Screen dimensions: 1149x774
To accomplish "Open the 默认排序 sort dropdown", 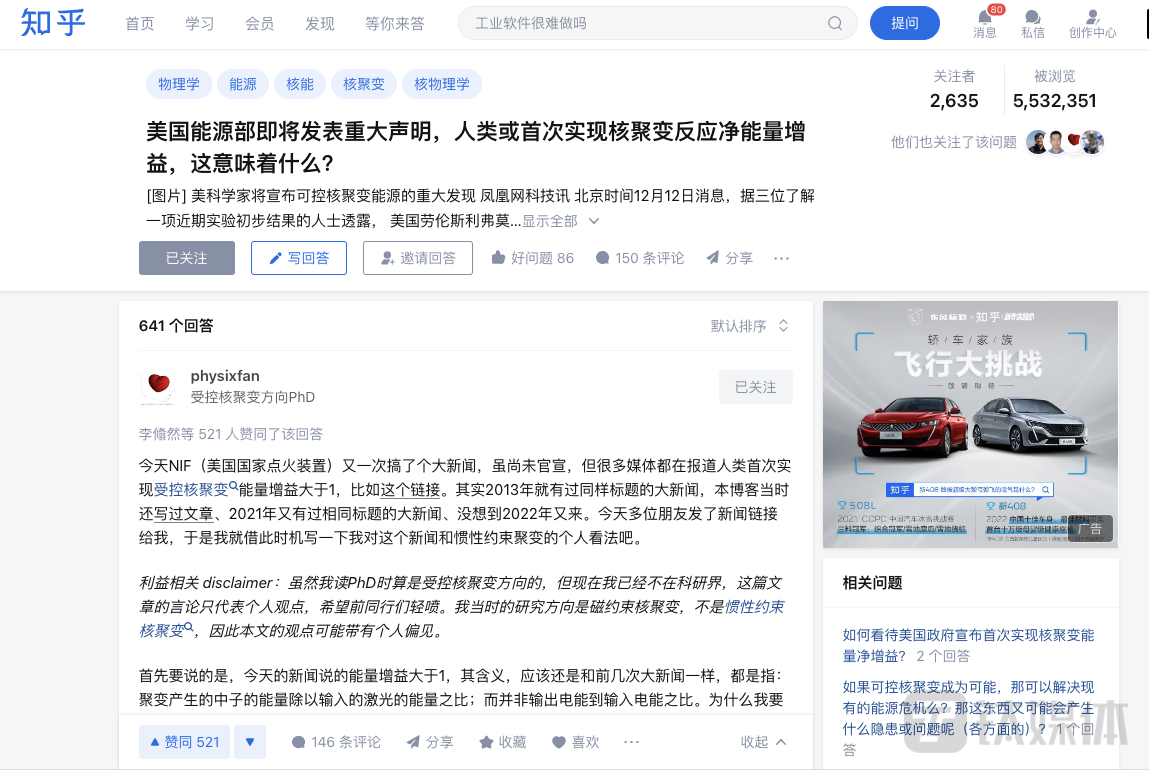I will point(750,326).
